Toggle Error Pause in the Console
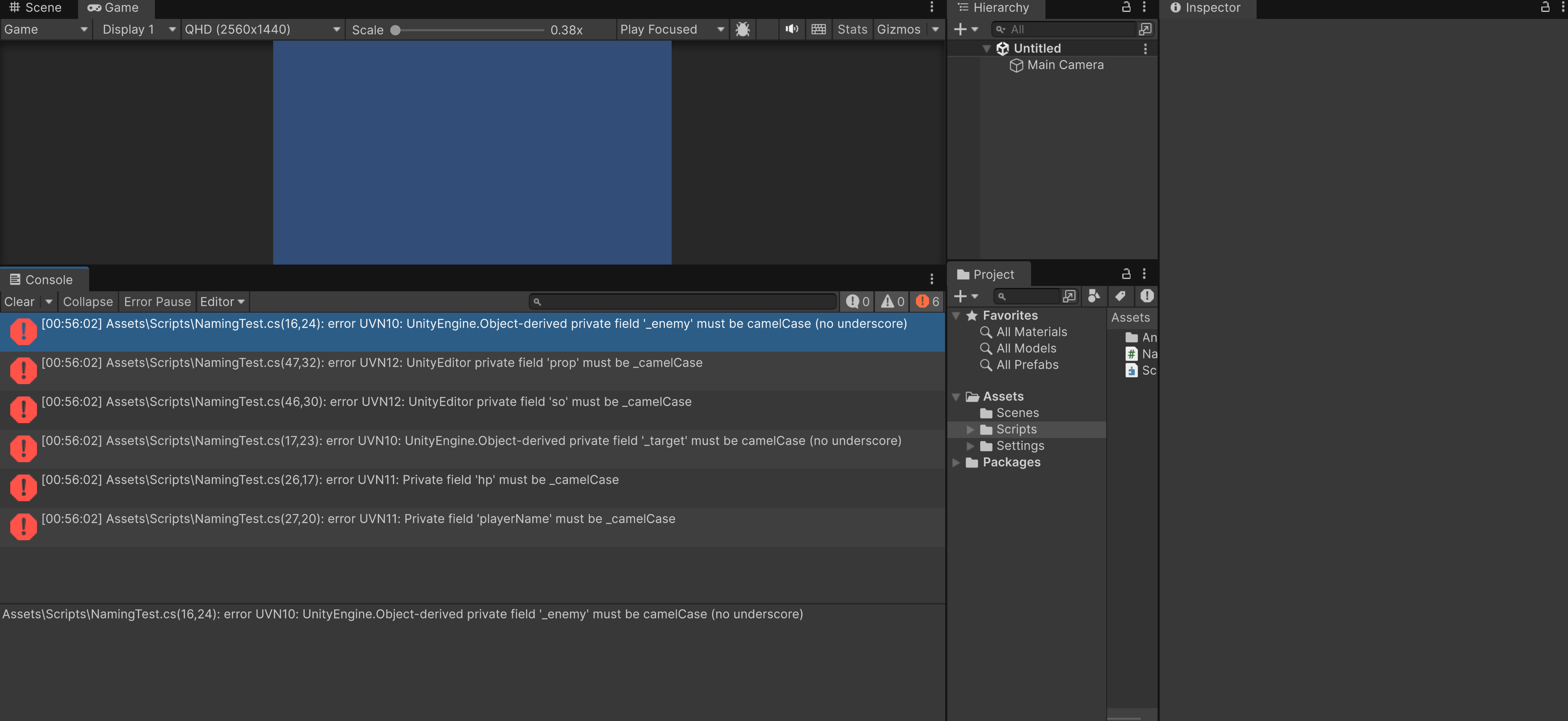1568x721 pixels. (157, 302)
